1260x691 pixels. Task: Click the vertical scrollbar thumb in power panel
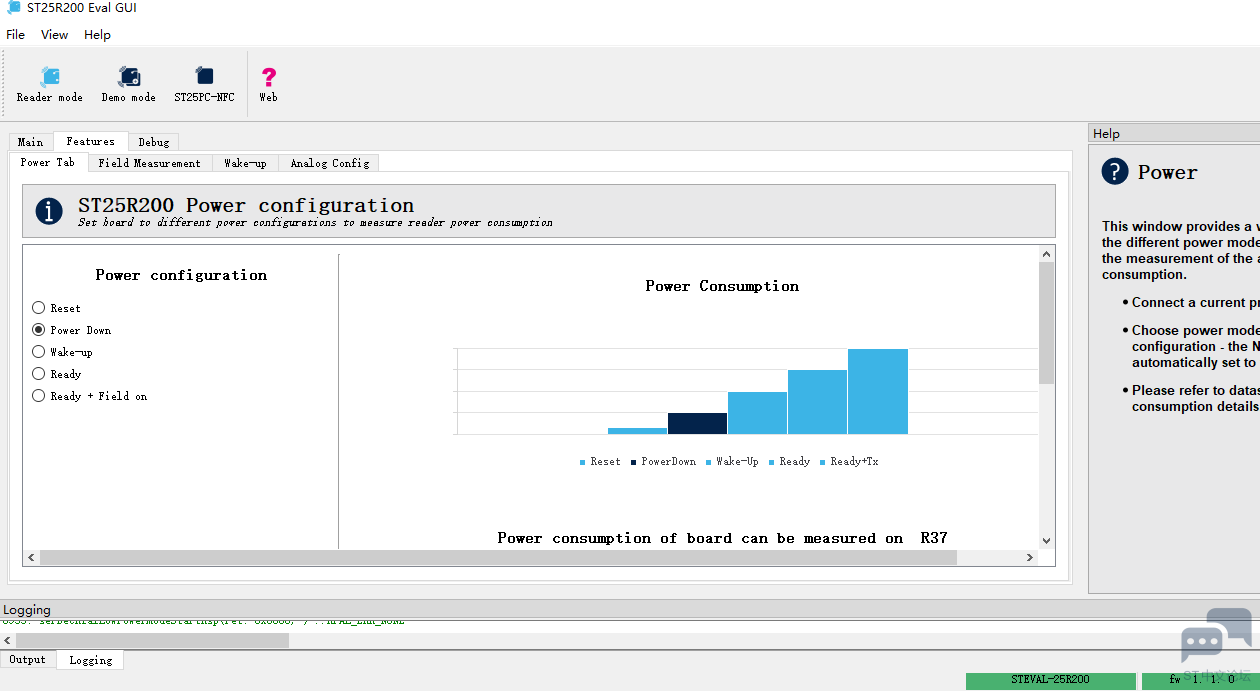[1047, 323]
